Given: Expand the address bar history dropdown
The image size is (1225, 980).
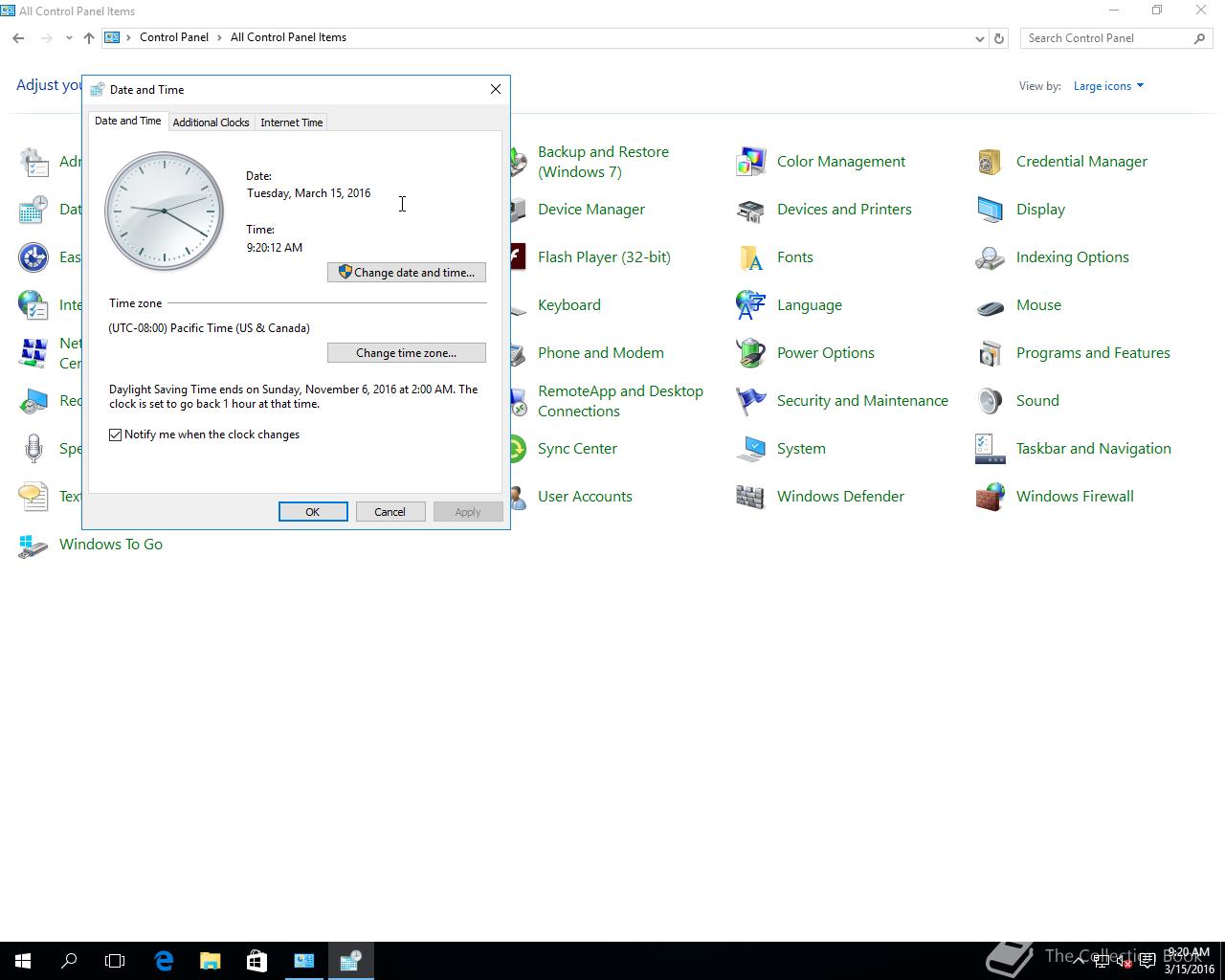Looking at the screenshot, I should pyautogui.click(x=979, y=38).
